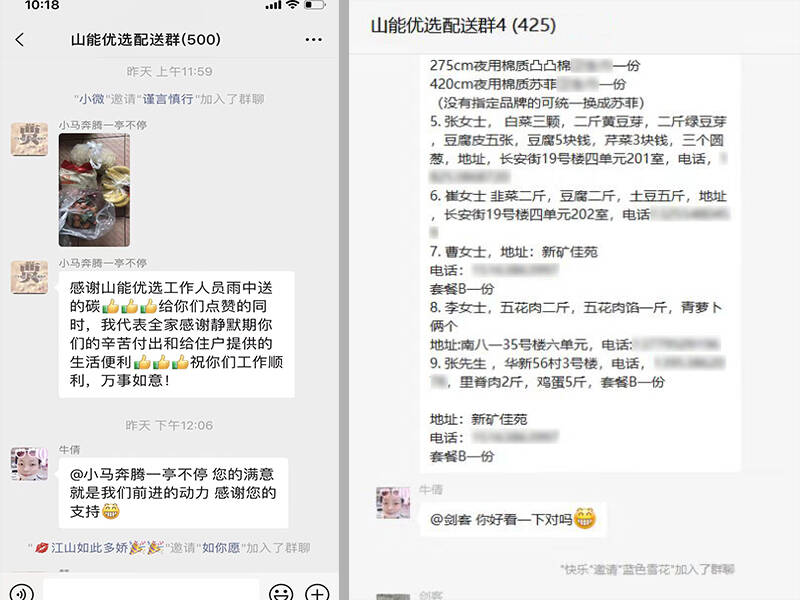Open the photo of delivered groceries
Image resolution: width=800 pixels, height=600 pixels.
pos(94,190)
